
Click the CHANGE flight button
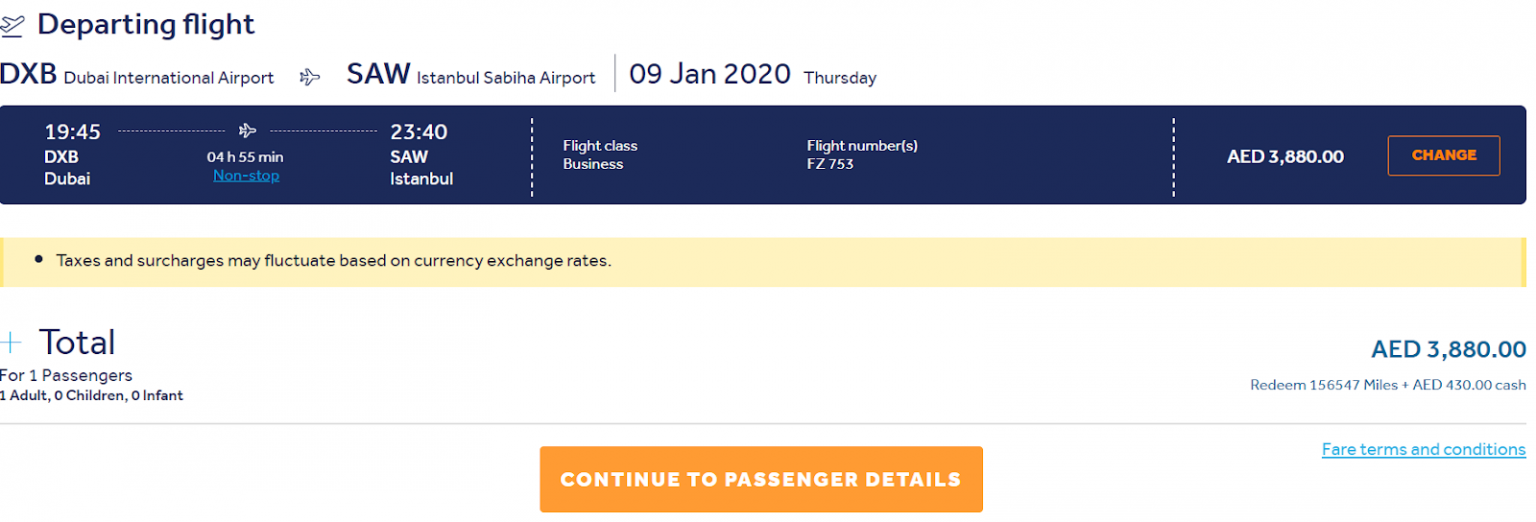pyautogui.click(x=1444, y=155)
